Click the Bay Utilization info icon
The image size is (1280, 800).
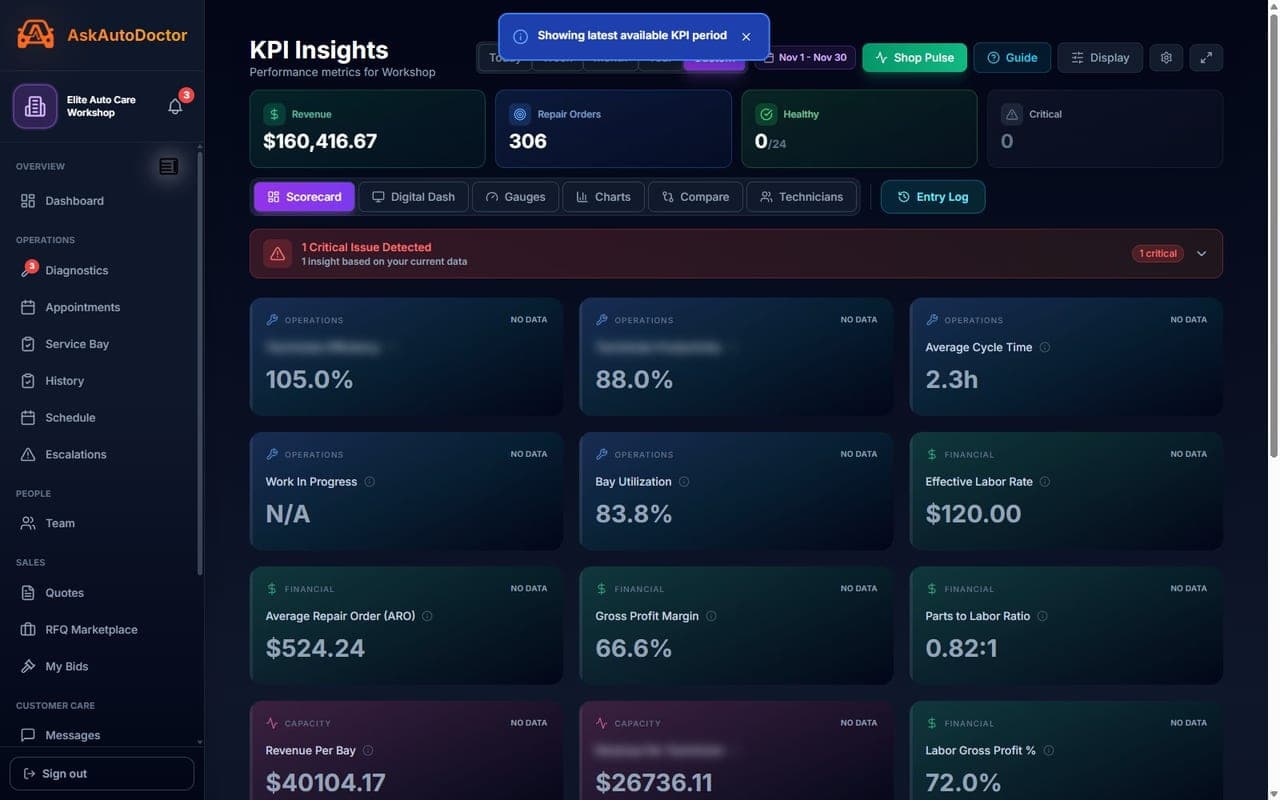684,482
